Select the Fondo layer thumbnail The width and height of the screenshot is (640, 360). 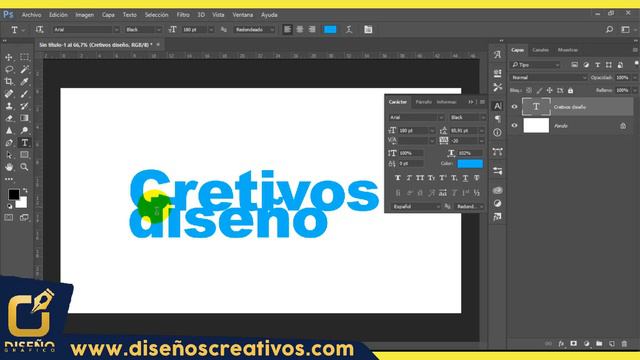pos(536,126)
